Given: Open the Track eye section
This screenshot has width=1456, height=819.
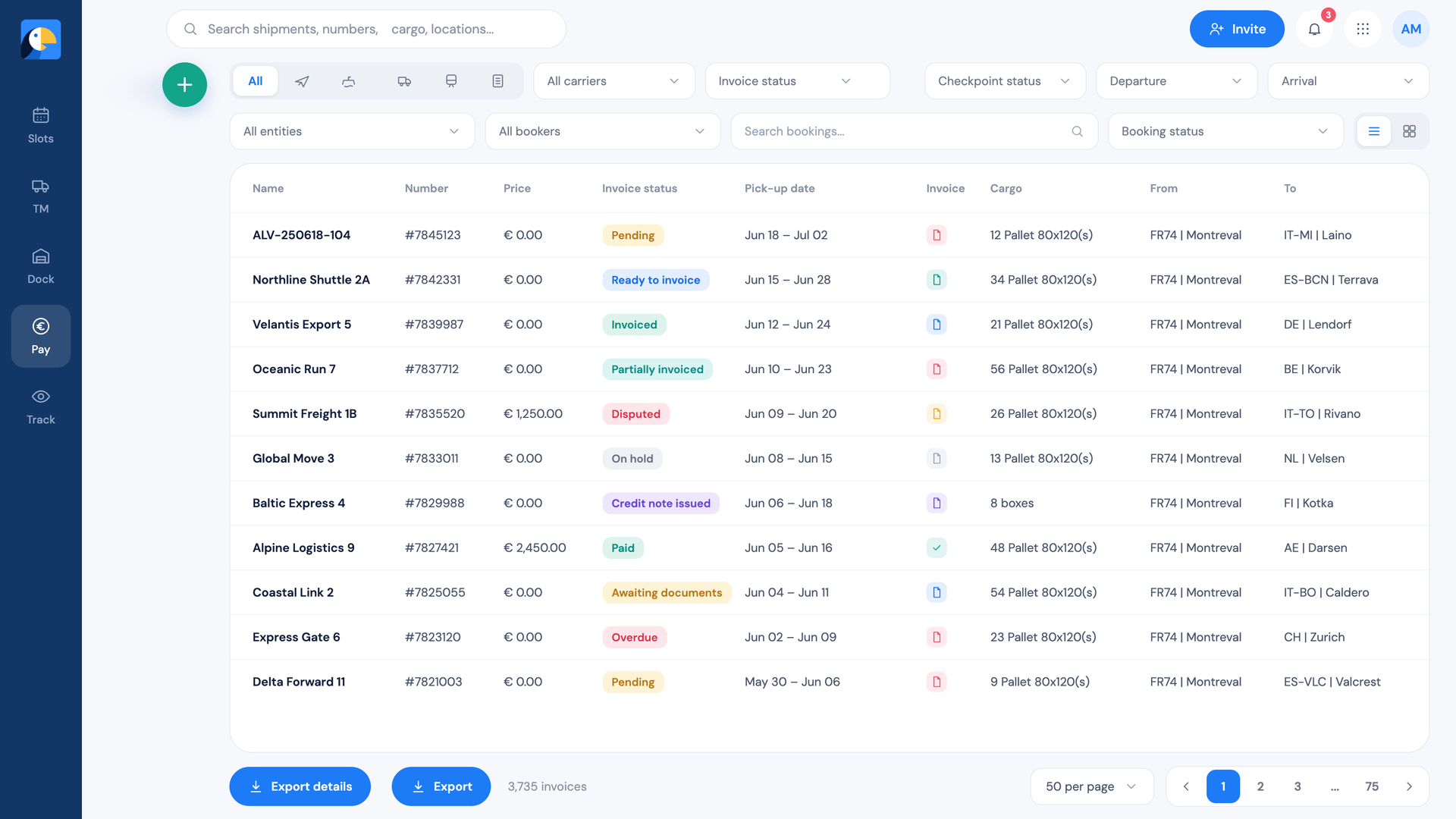Looking at the screenshot, I should [x=41, y=406].
